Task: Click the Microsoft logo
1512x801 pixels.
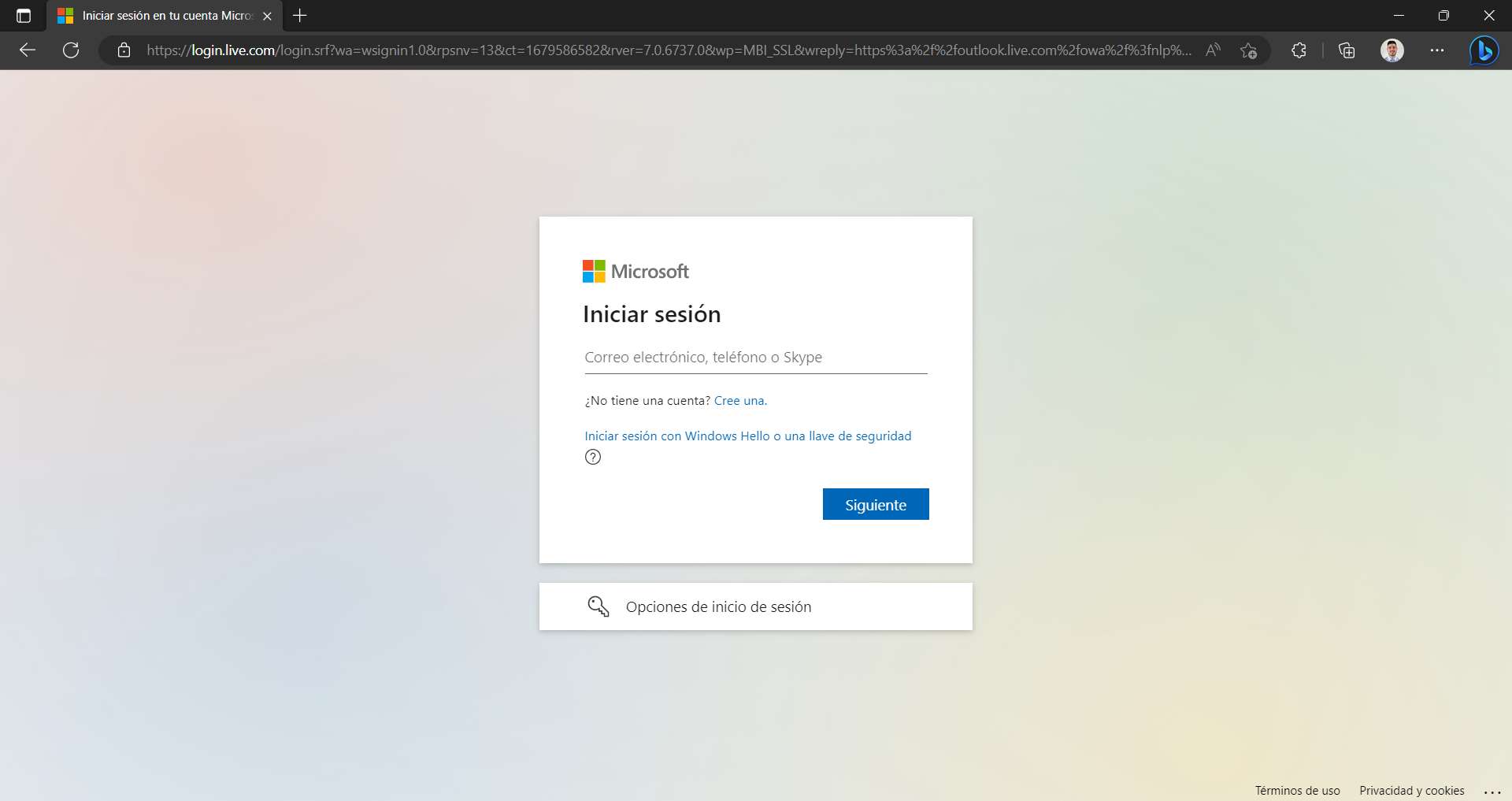Action: (636, 271)
